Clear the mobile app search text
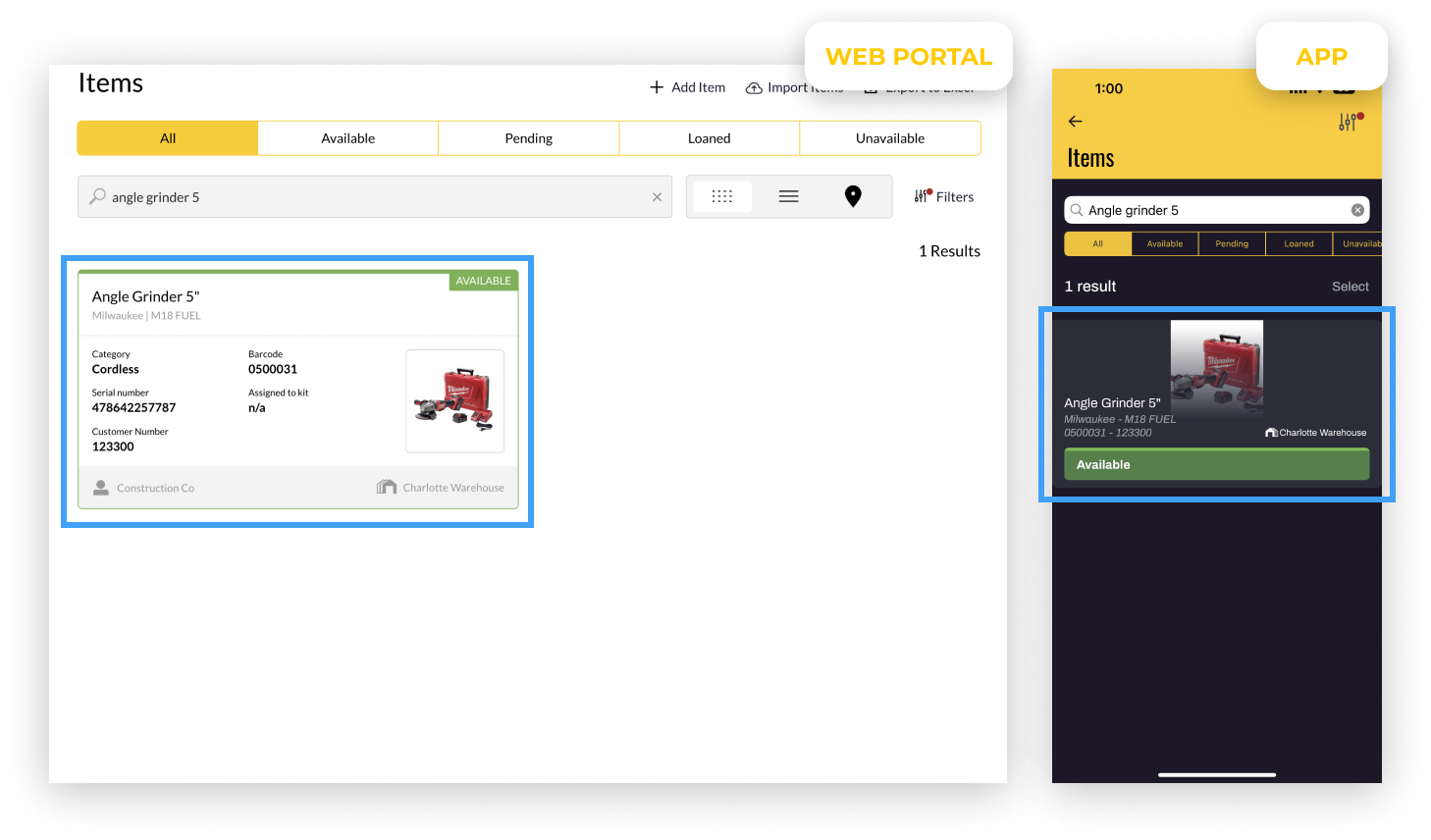1431x840 pixels. [1357, 210]
